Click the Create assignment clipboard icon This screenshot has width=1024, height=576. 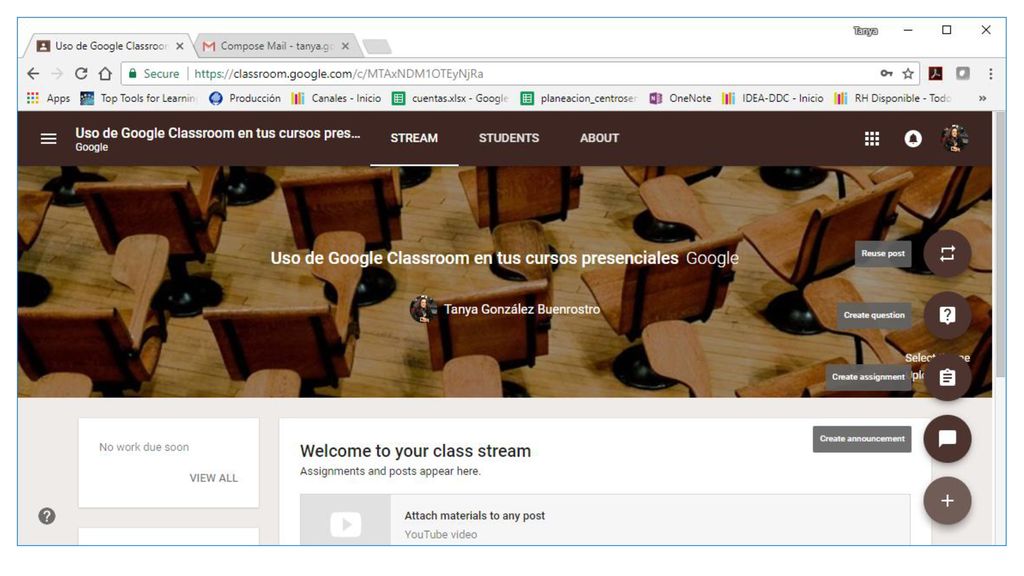947,377
